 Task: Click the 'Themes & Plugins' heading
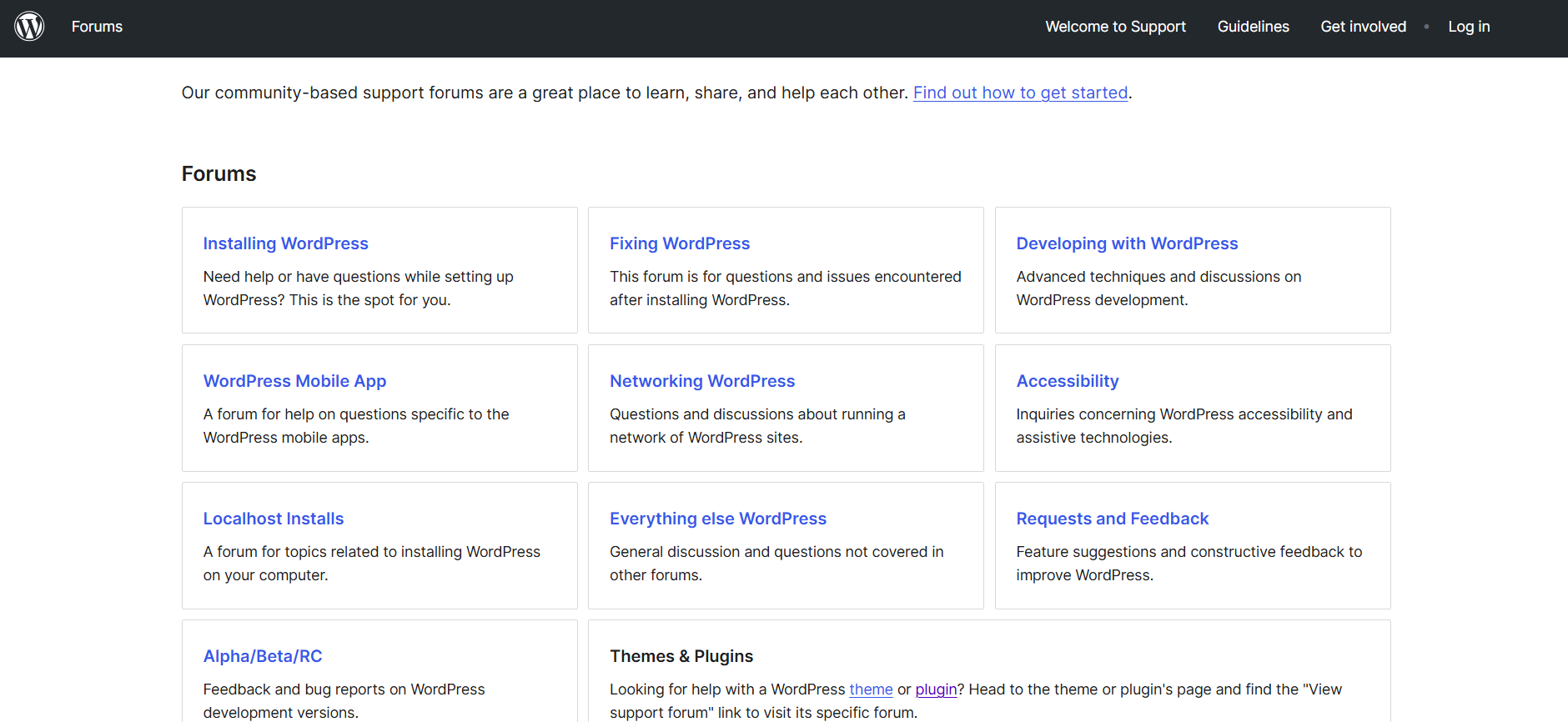point(681,656)
